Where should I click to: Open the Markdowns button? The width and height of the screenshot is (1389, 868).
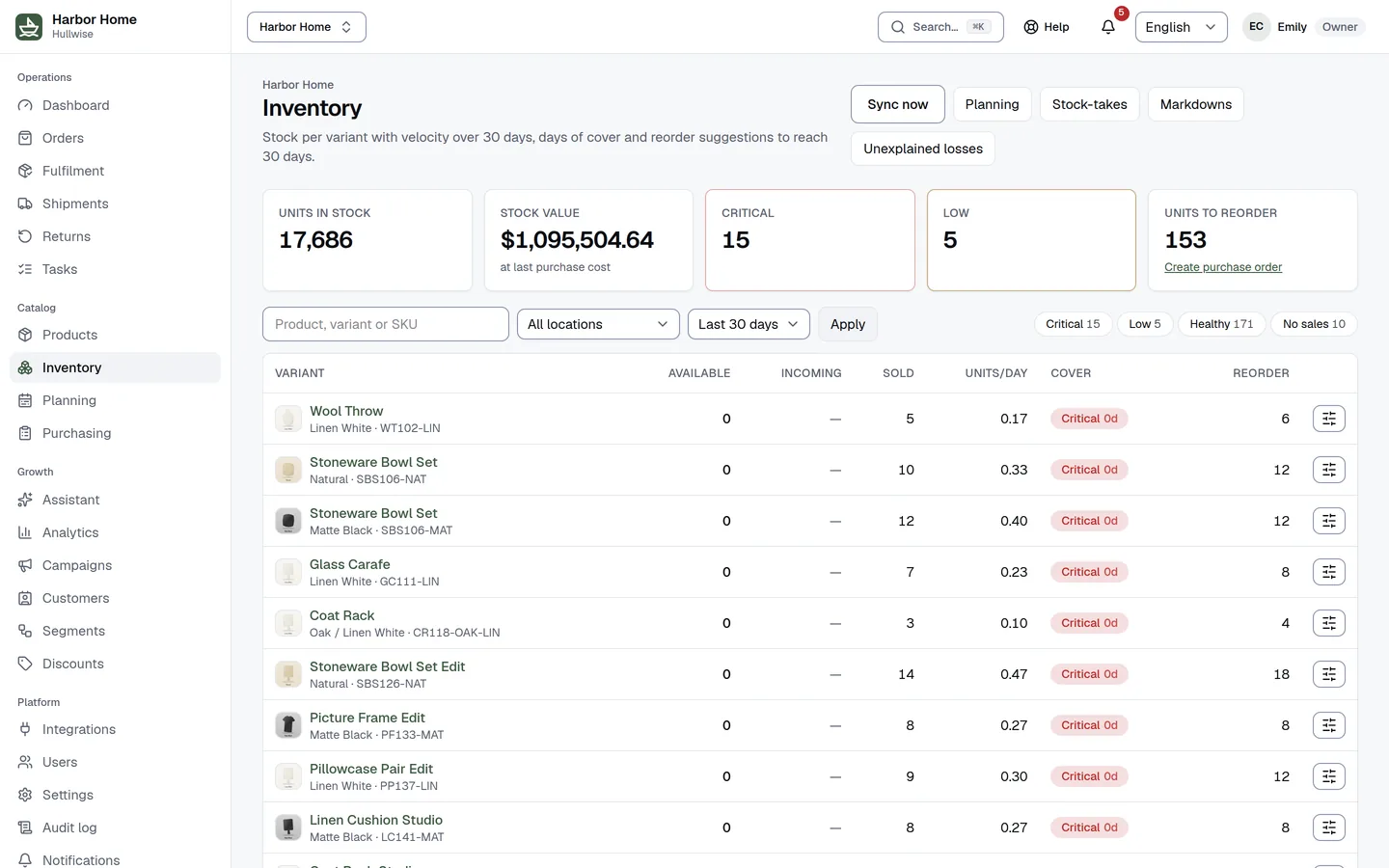(x=1196, y=104)
